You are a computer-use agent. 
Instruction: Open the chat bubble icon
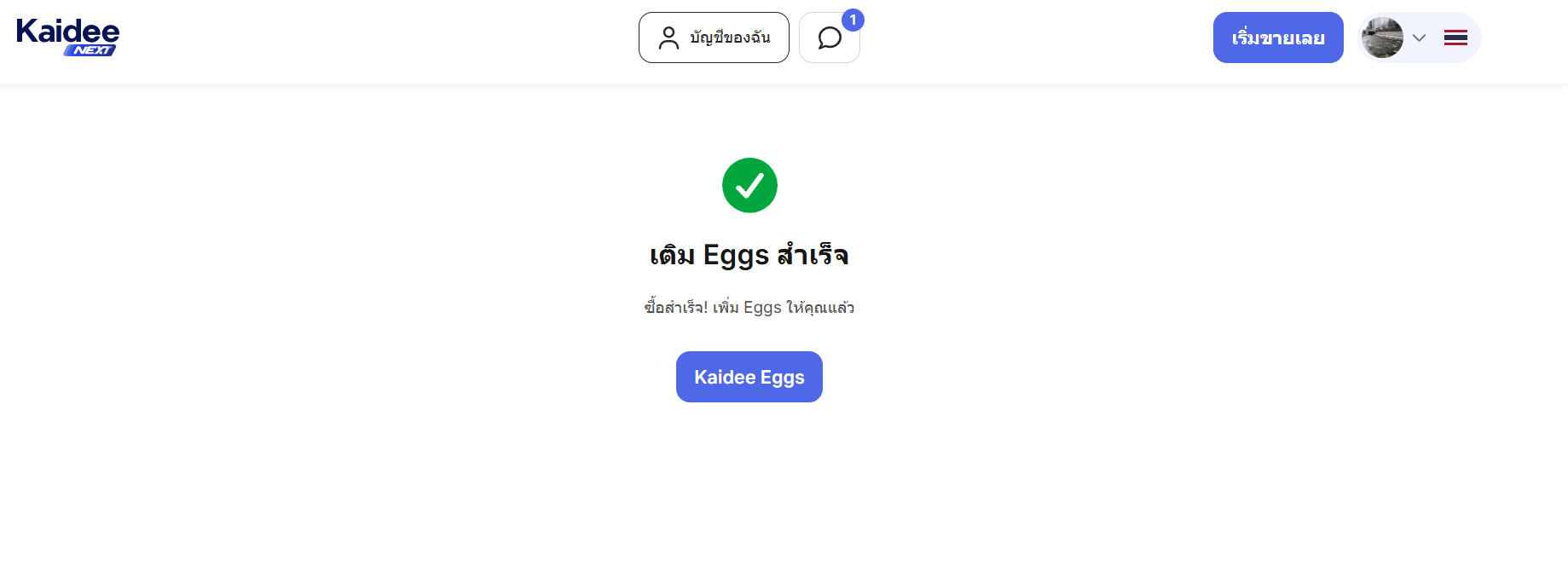830,38
